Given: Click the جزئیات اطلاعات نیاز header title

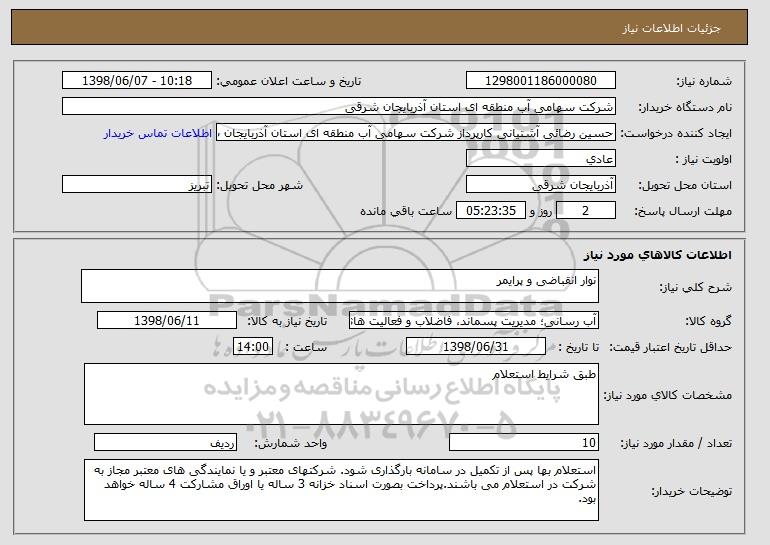Looking at the screenshot, I should [671, 28].
